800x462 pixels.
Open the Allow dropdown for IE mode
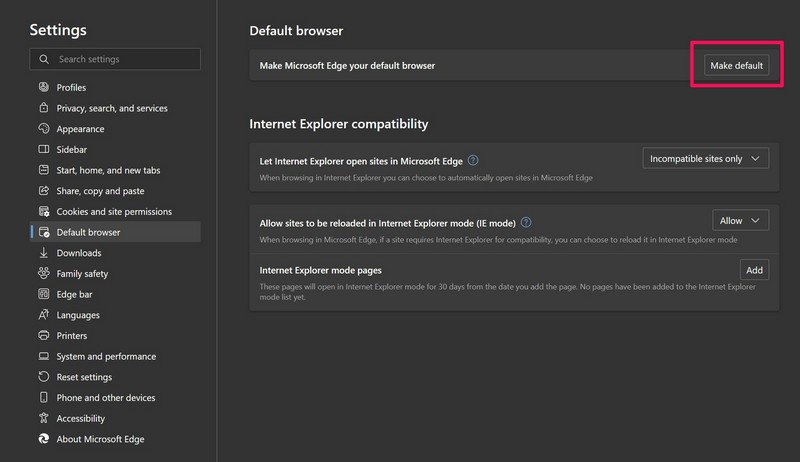pos(740,221)
